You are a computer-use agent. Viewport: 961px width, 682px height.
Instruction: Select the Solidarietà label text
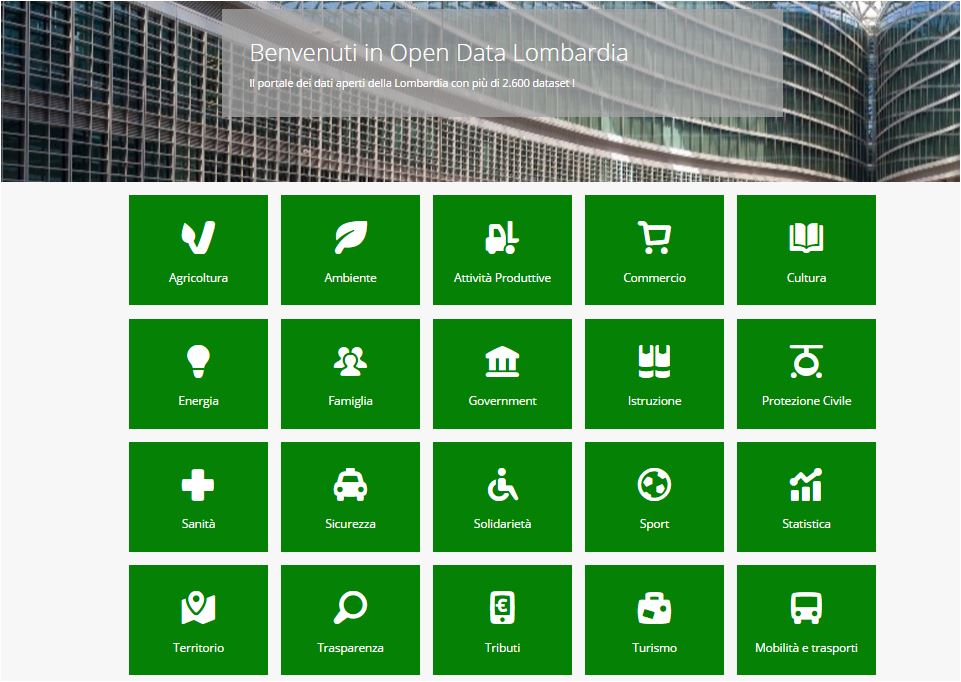click(502, 524)
